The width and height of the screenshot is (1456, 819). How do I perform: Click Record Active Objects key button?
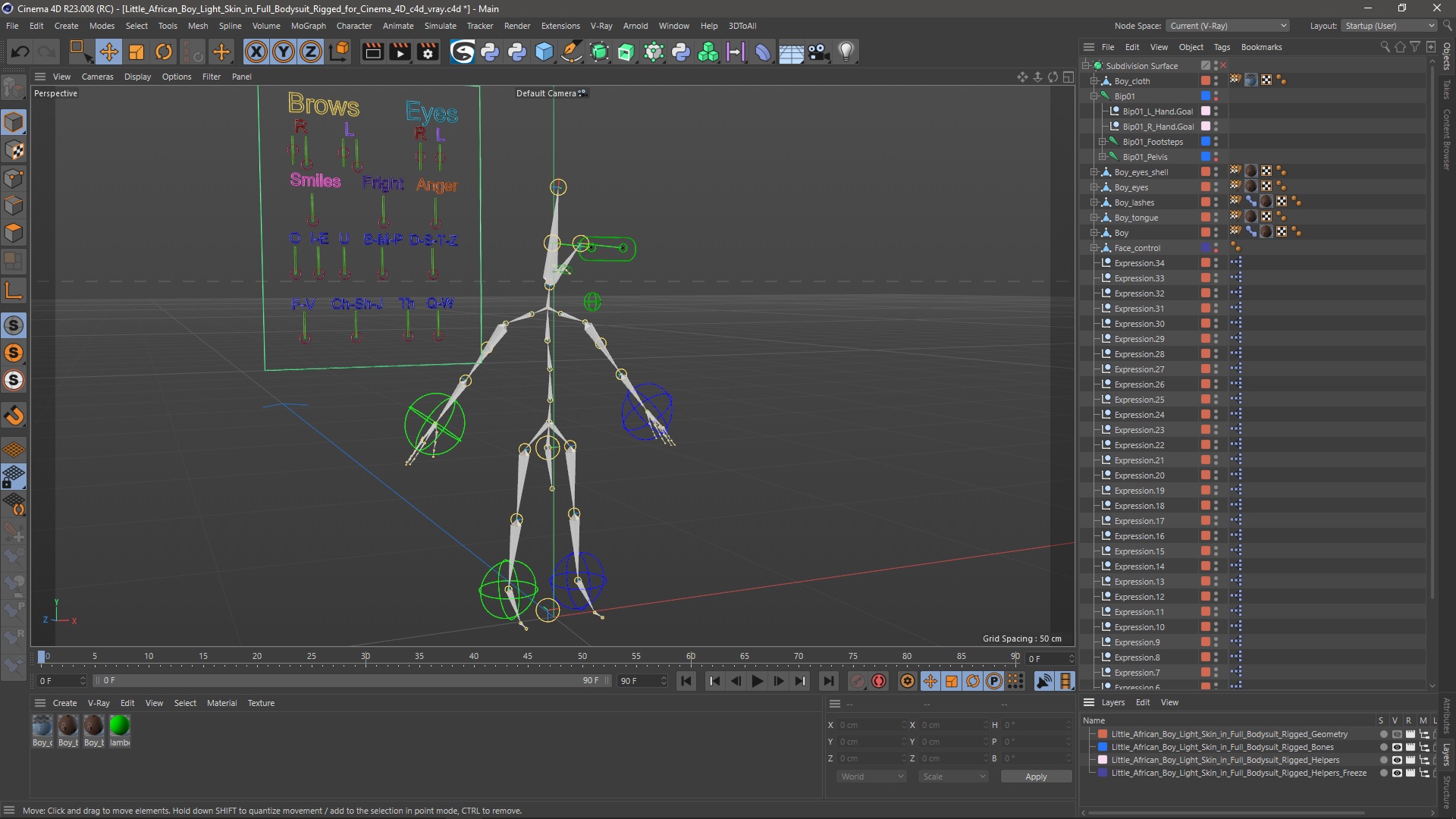tap(858, 681)
